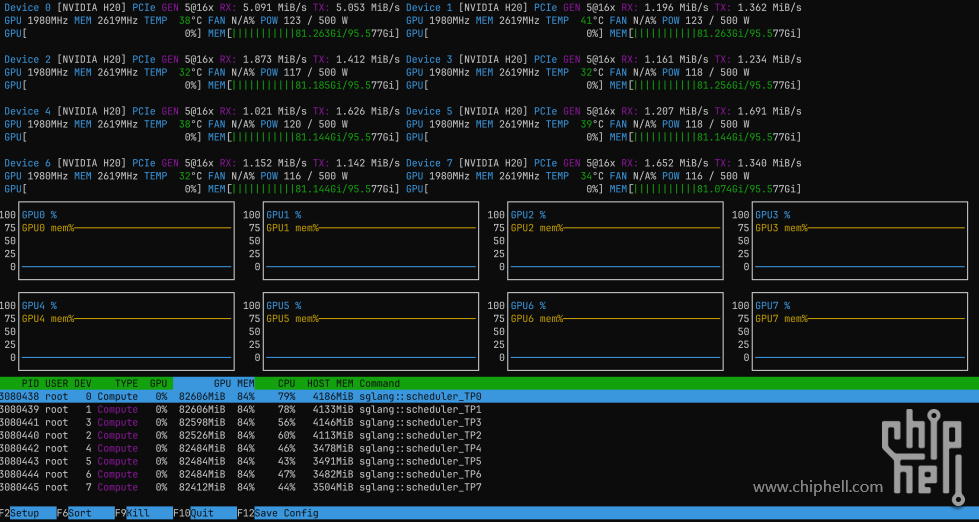Click PID 3080439
Screen dimensions: 979x522
pyautogui.click(x=19, y=410)
